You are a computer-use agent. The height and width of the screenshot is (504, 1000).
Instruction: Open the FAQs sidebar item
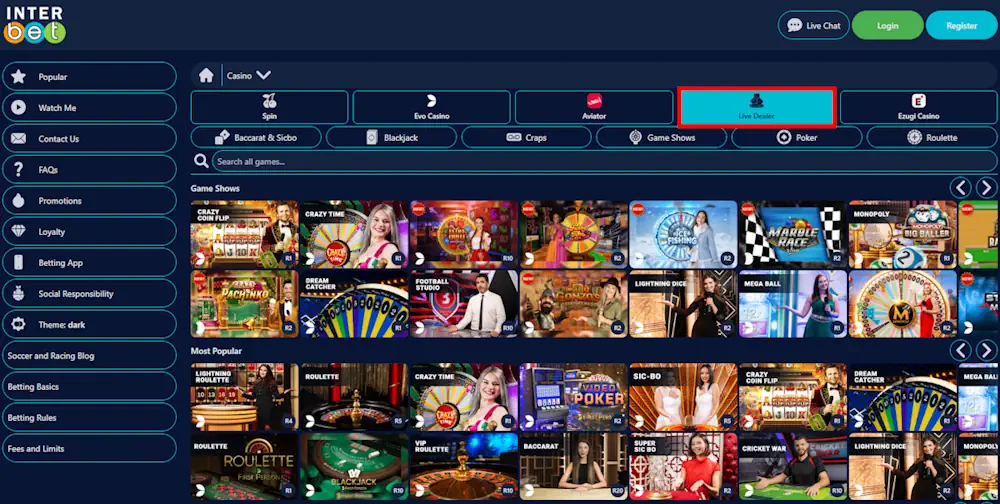pos(89,170)
